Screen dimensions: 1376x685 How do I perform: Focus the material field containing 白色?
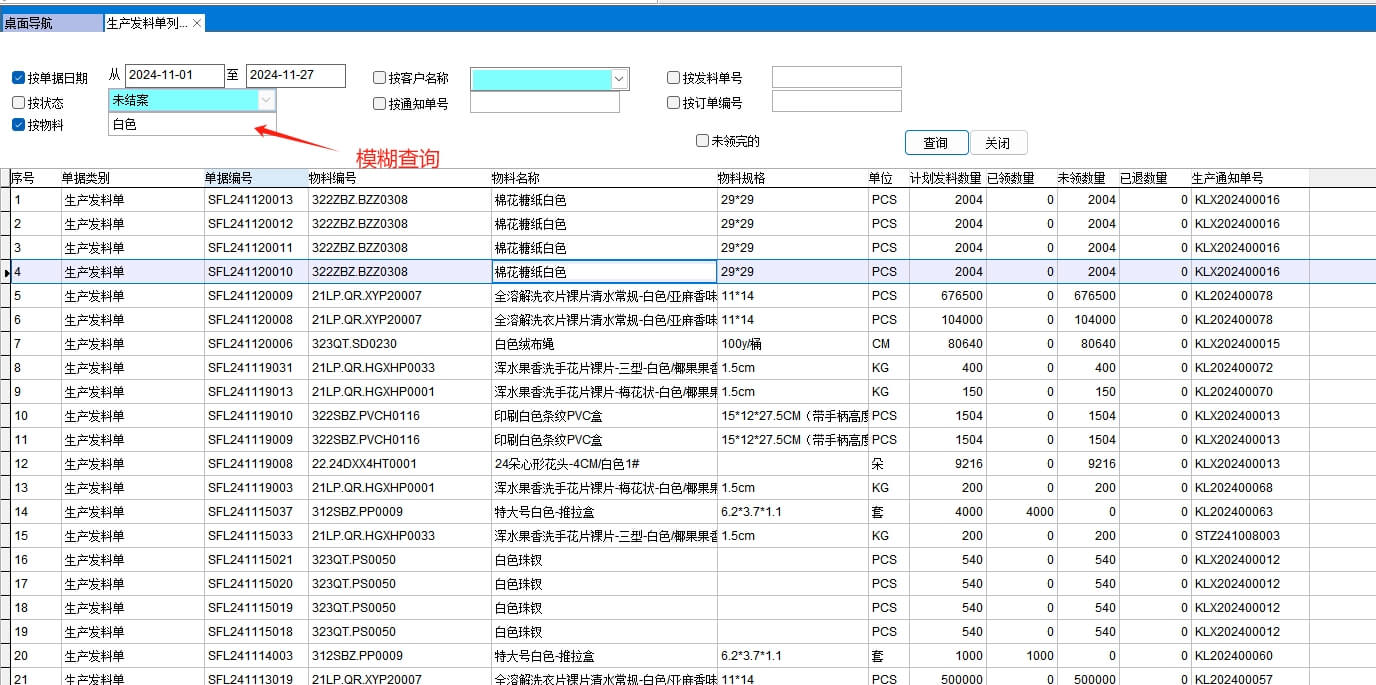191,124
